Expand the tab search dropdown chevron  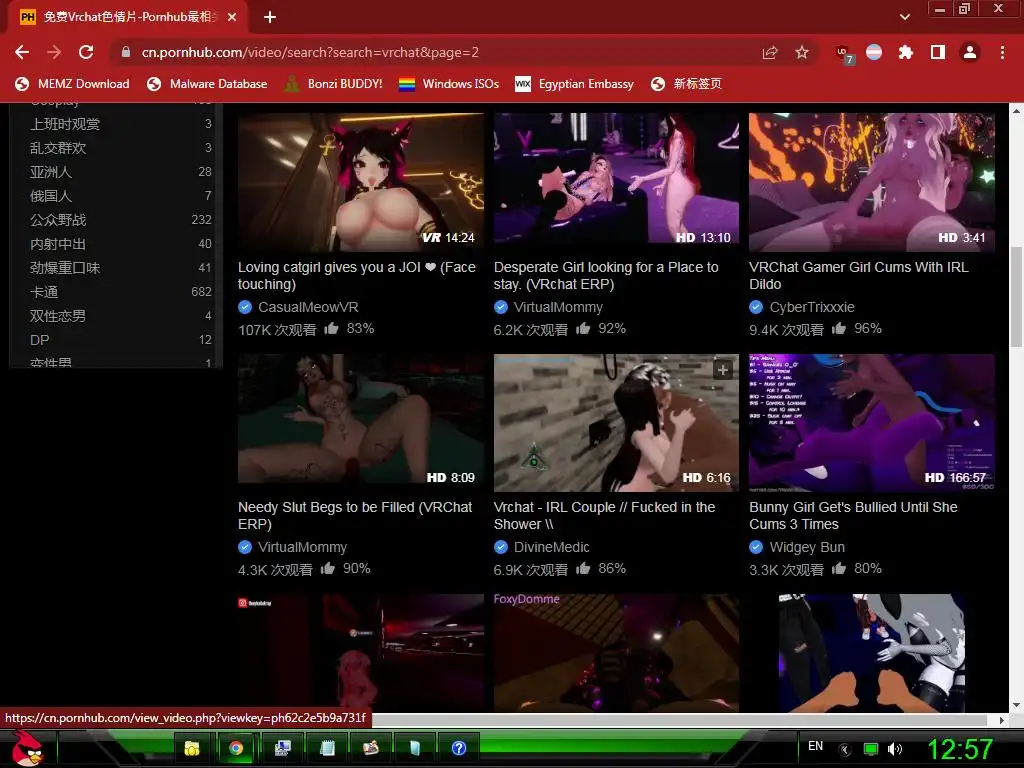(904, 17)
